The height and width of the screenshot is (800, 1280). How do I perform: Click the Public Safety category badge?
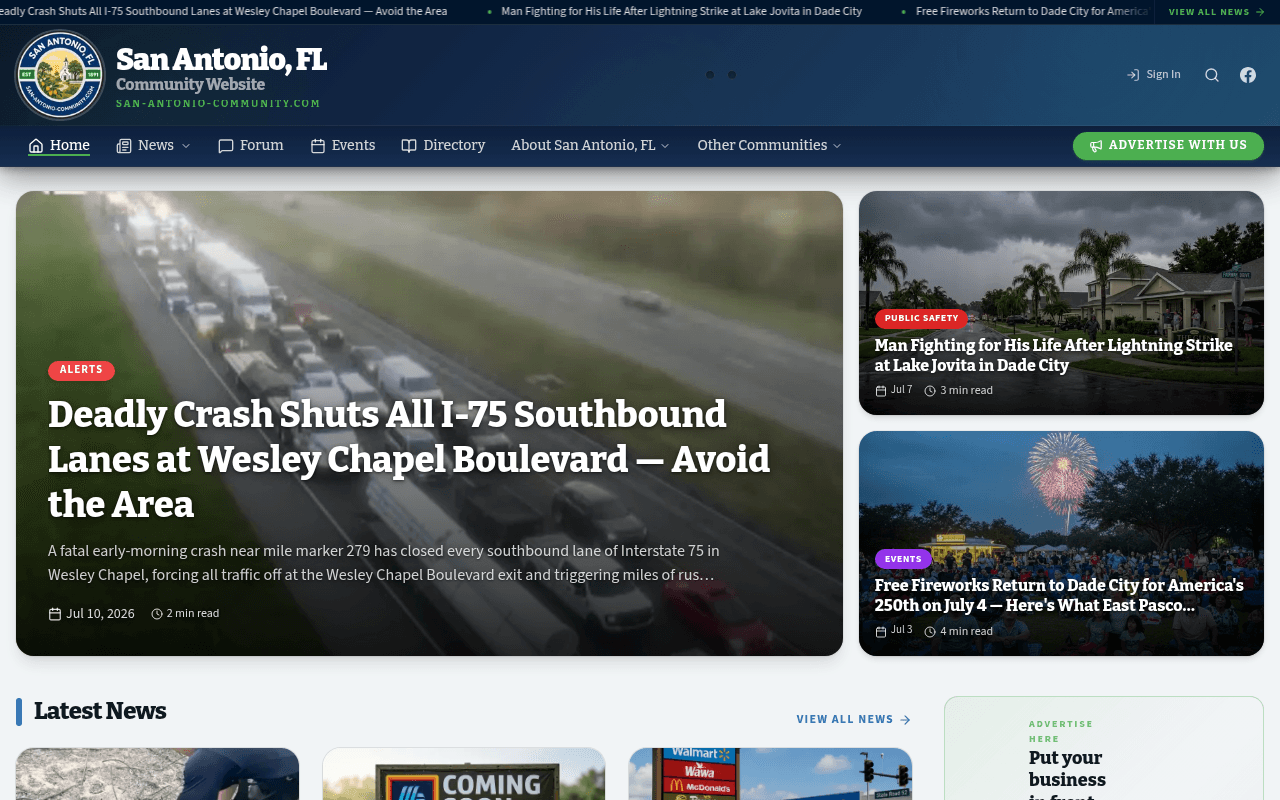921,318
